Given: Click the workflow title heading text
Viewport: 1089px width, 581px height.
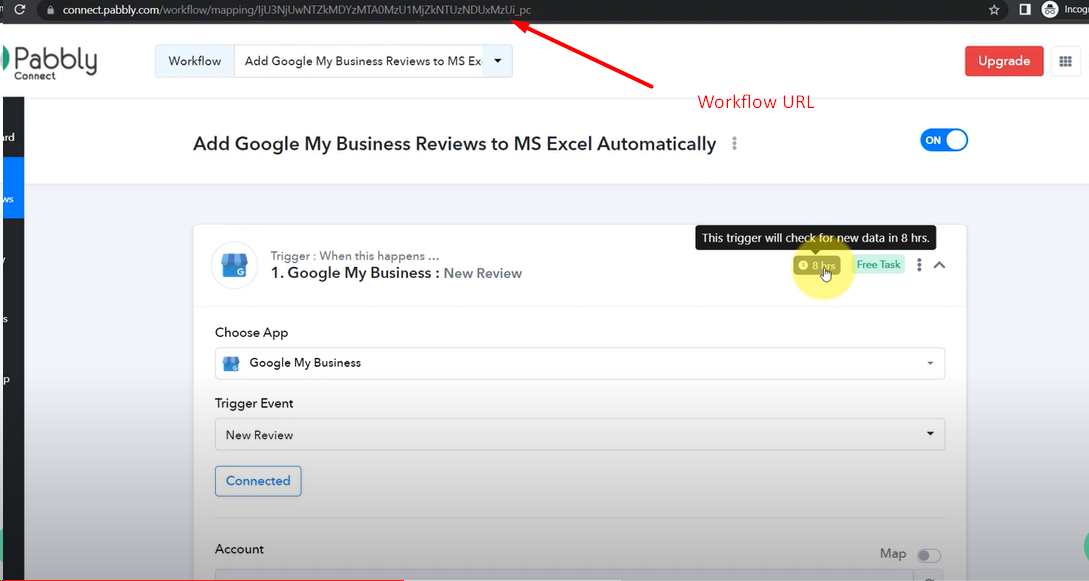Looking at the screenshot, I should point(454,144).
